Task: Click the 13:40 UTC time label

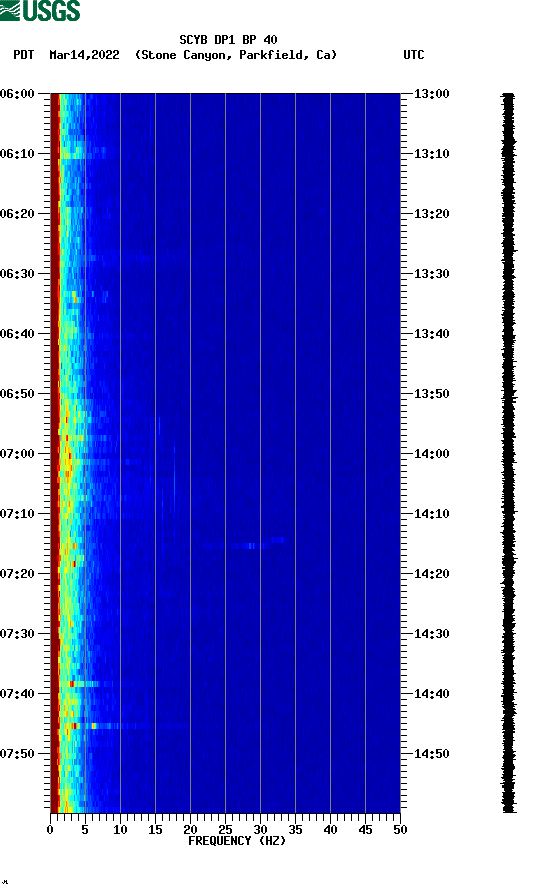Action: coord(431,334)
